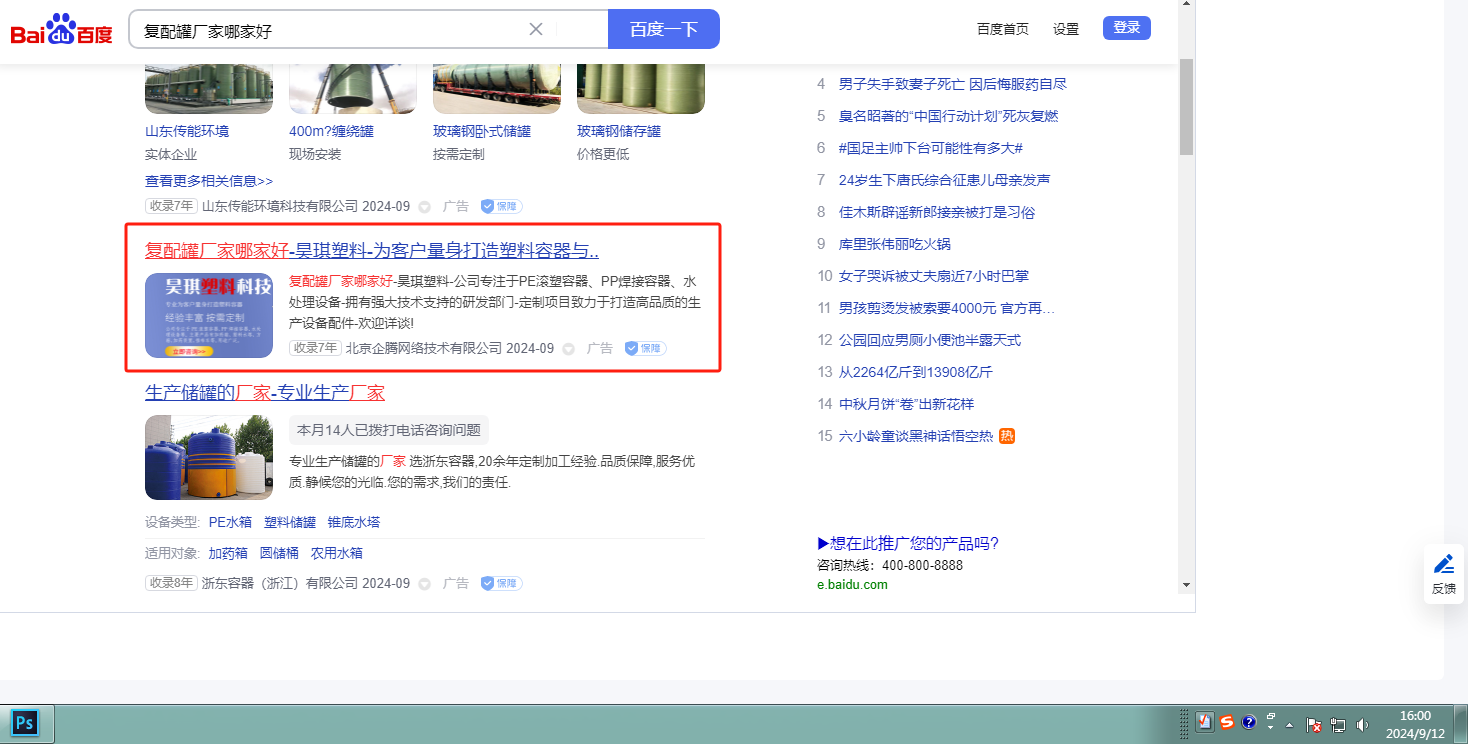Click the page scrollbar down arrow

(x=1186, y=584)
